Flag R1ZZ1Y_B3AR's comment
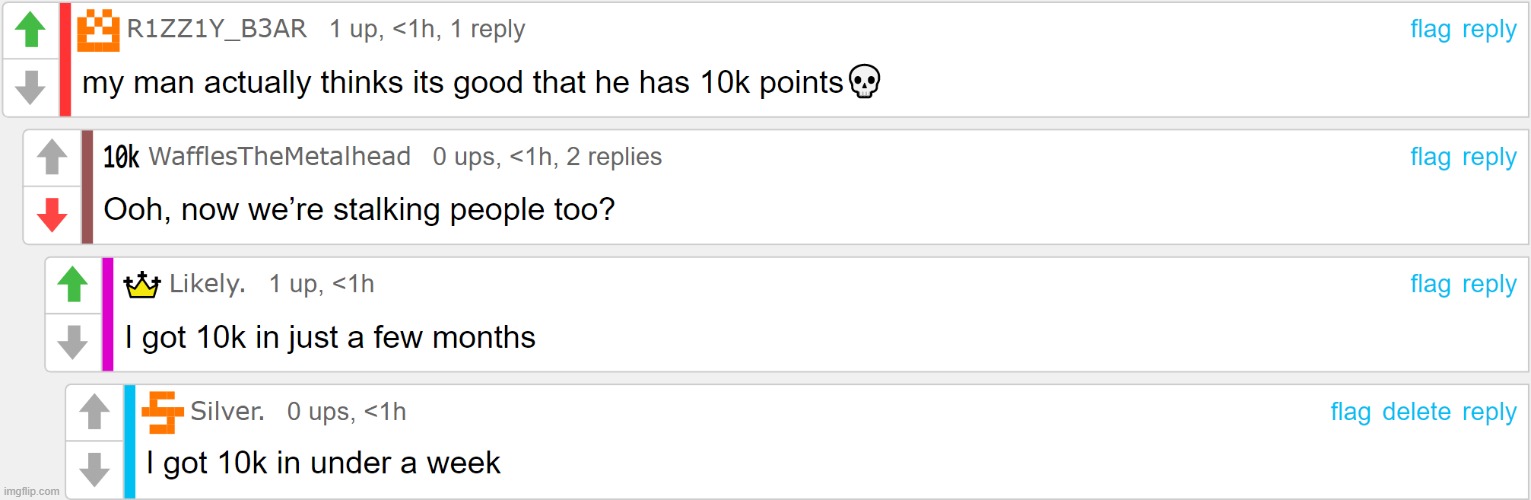 pos(1430,30)
